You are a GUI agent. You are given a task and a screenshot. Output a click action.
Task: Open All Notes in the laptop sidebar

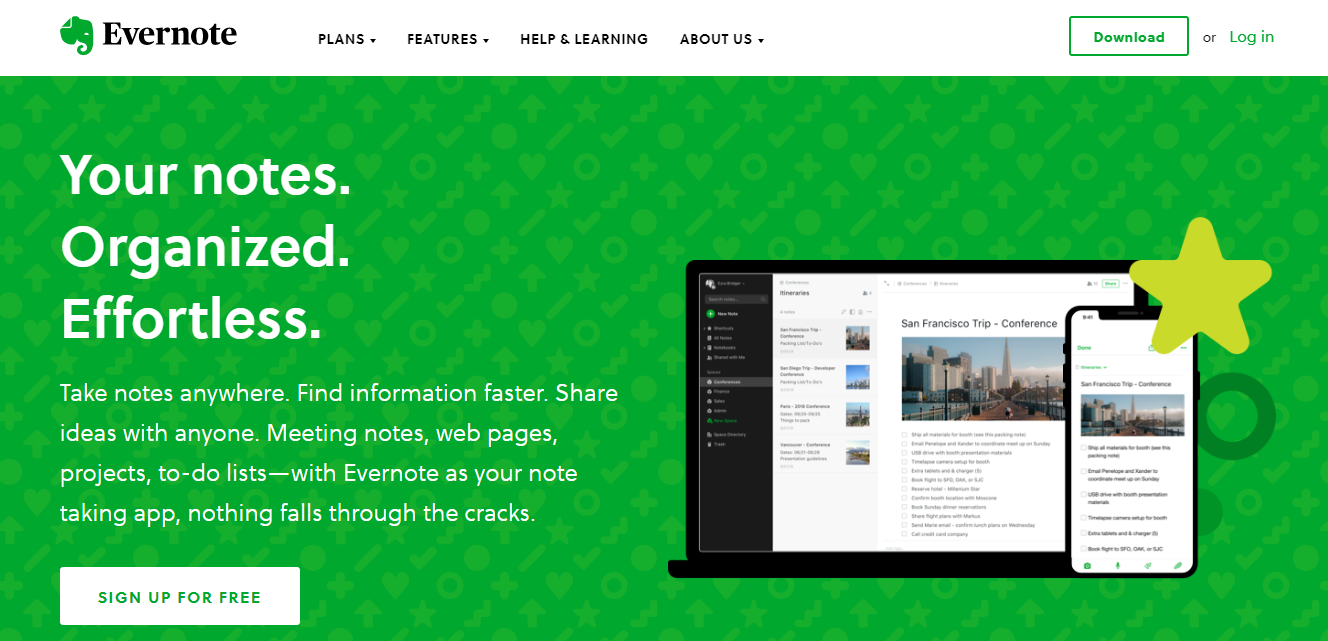click(x=721, y=338)
